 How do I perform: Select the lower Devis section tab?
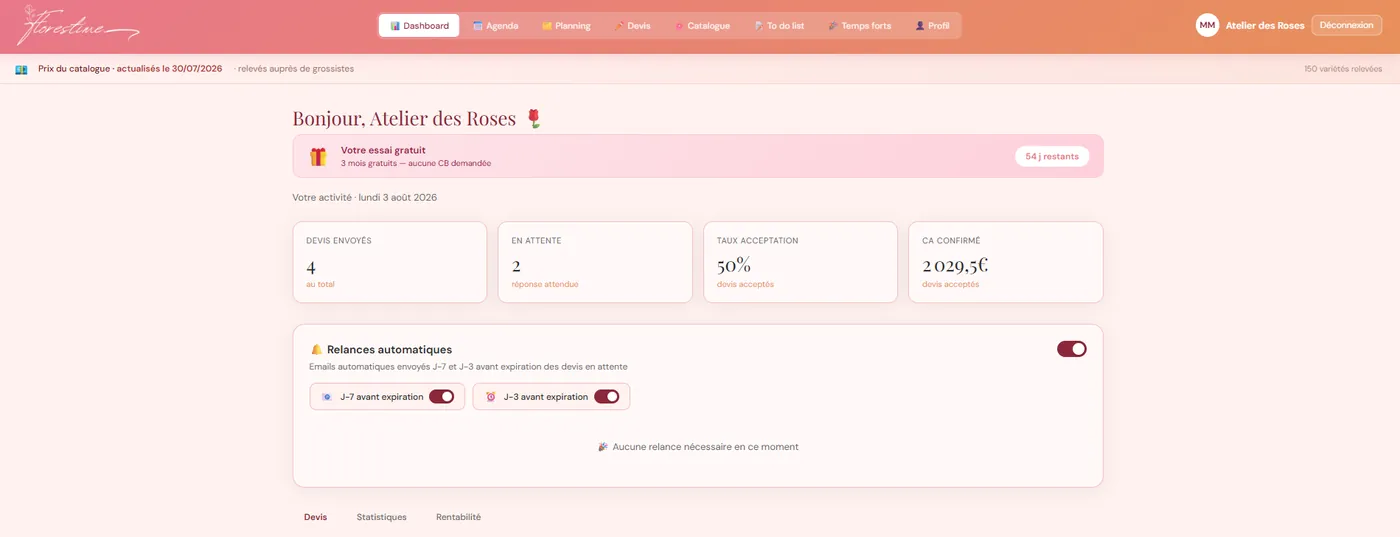point(315,517)
